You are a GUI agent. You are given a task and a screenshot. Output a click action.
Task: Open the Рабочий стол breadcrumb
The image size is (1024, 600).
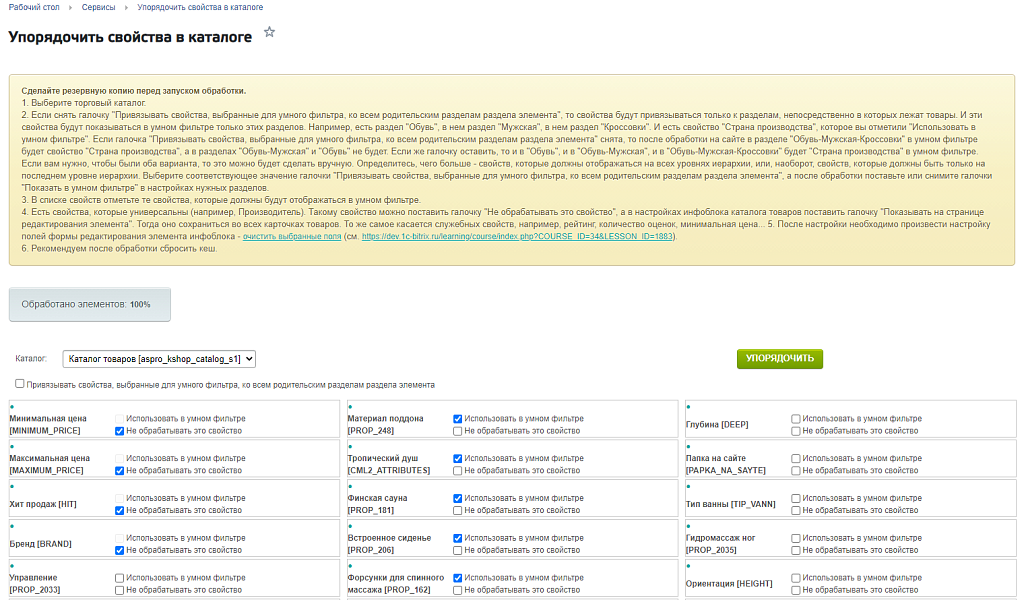click(x=33, y=7)
